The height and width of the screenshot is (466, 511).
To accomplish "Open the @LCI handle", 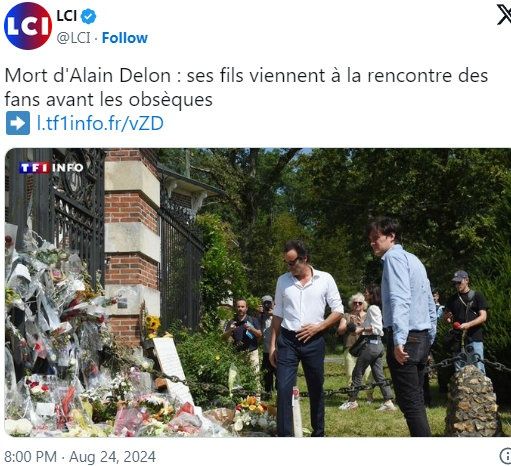I will coord(73,38).
